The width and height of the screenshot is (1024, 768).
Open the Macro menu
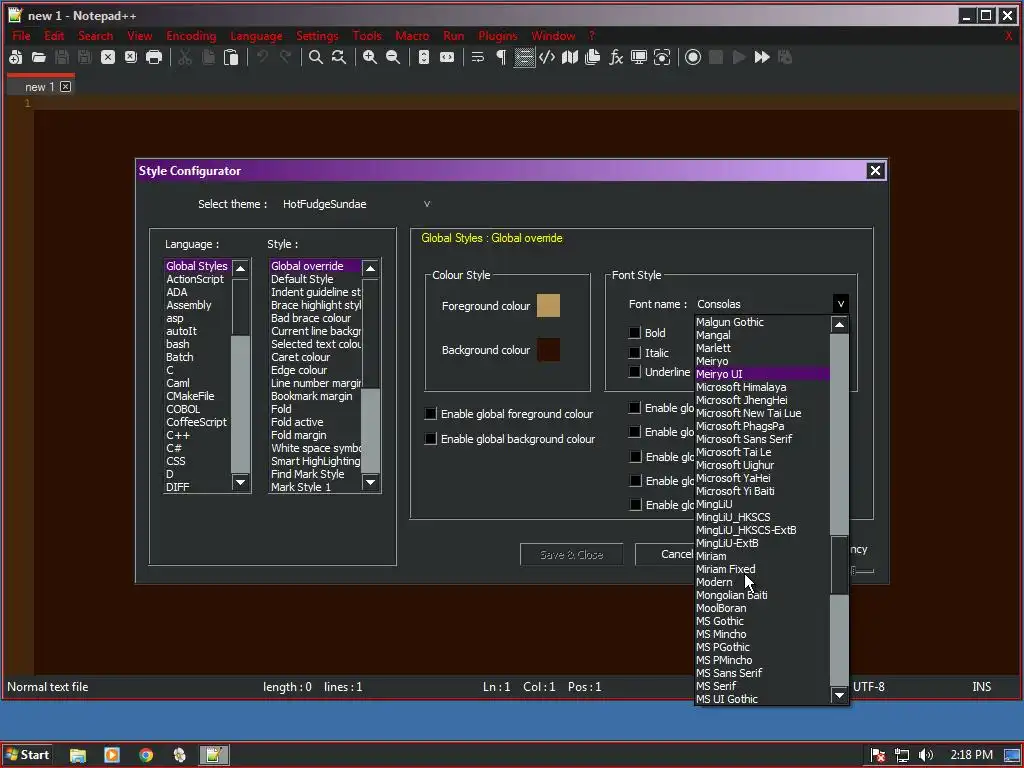pyautogui.click(x=412, y=36)
